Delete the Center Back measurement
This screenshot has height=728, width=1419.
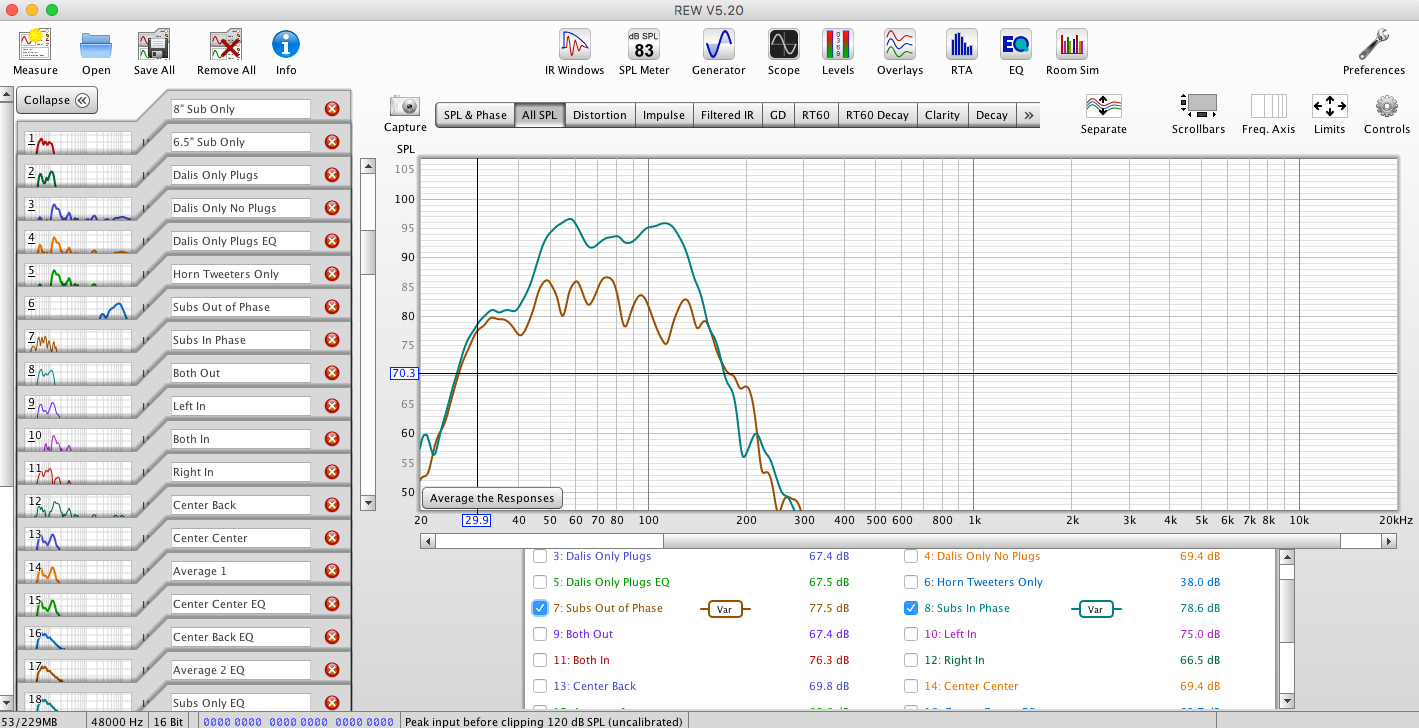click(x=332, y=505)
